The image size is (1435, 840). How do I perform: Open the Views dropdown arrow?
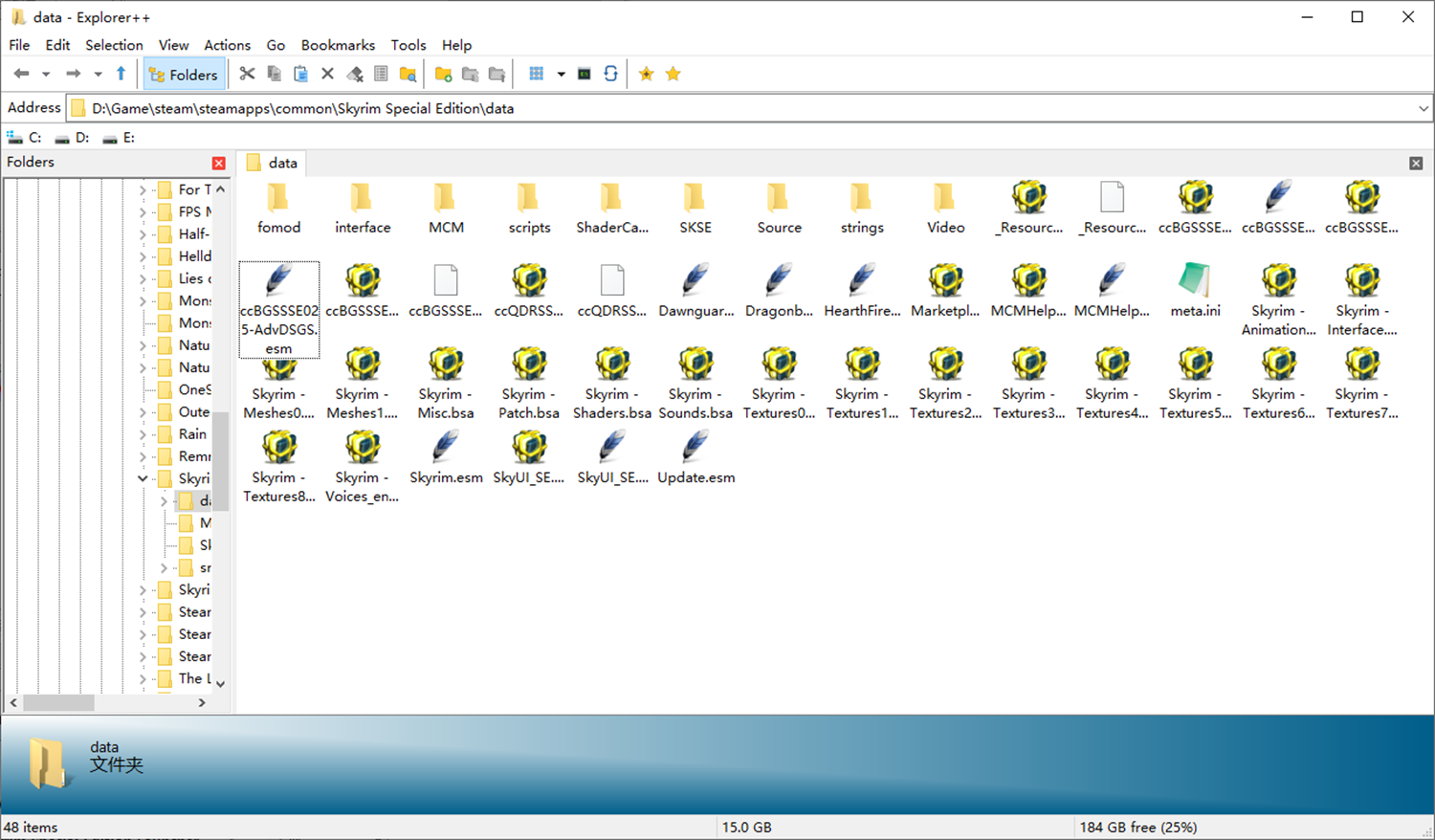click(561, 74)
